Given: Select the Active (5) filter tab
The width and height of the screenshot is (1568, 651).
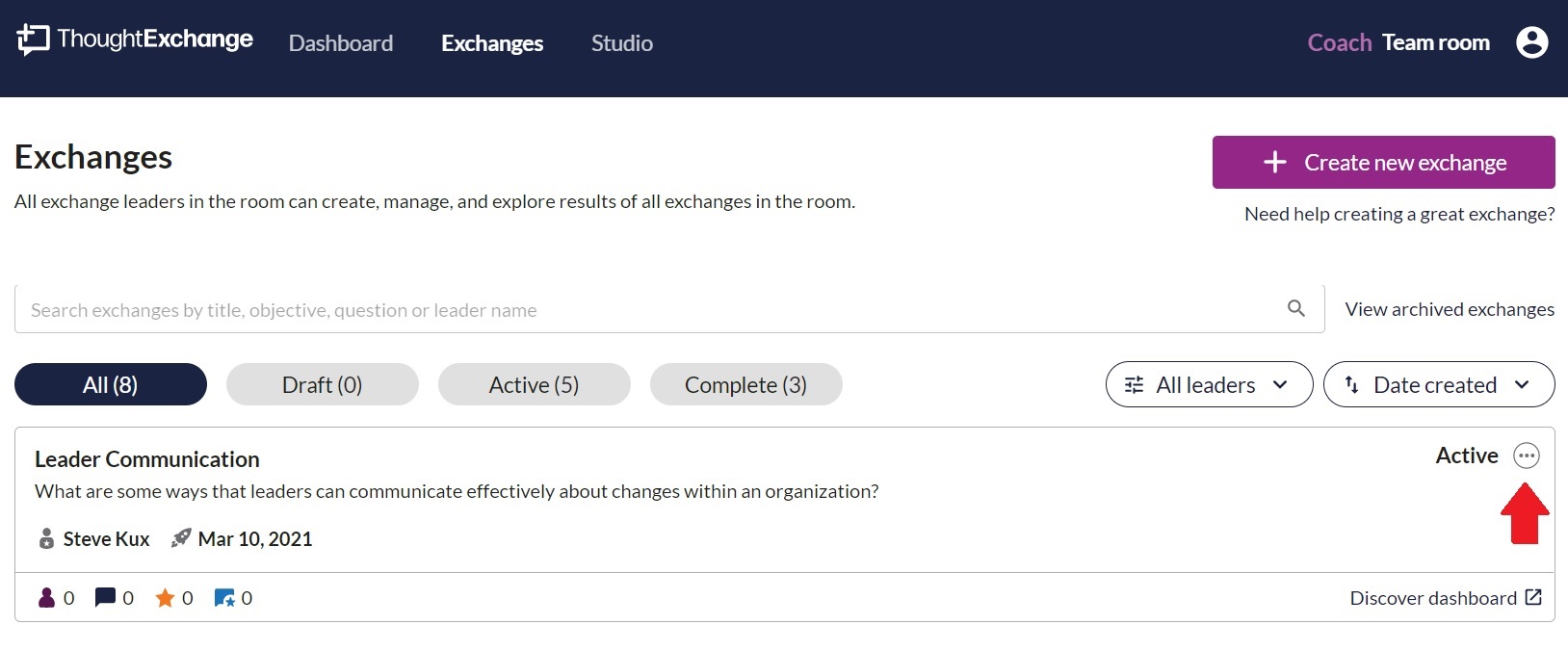Looking at the screenshot, I should pyautogui.click(x=535, y=384).
